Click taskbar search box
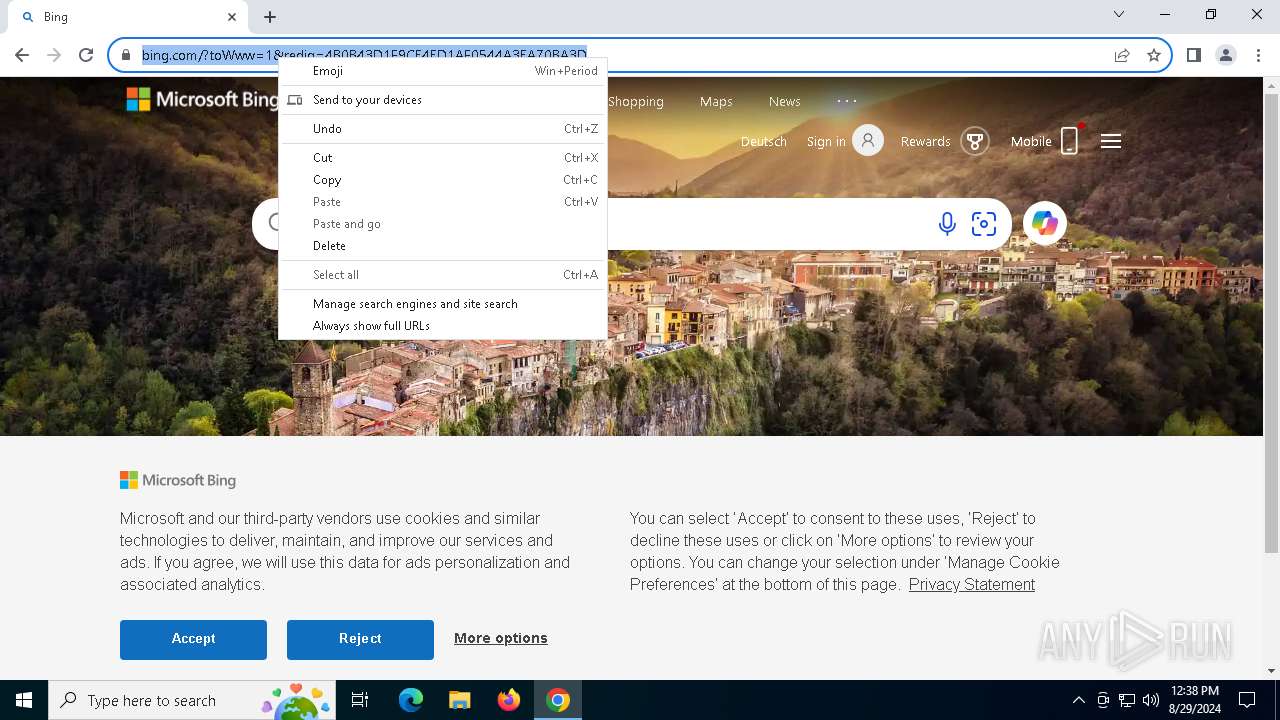1280x720 pixels. pyautogui.click(x=192, y=700)
